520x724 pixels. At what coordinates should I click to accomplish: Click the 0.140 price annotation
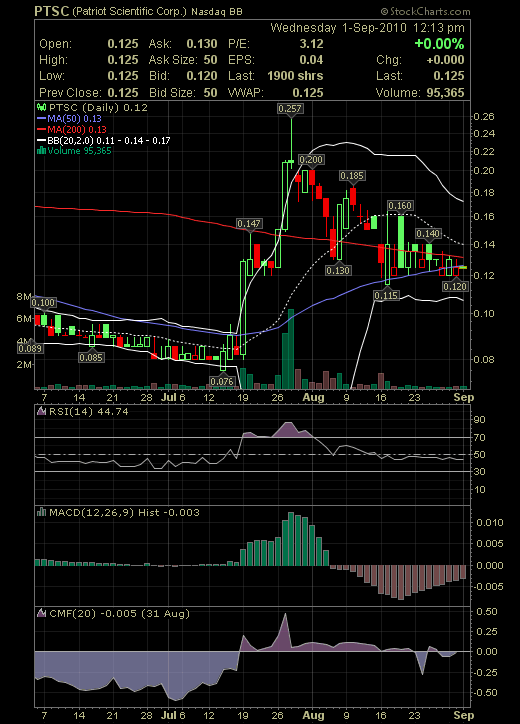pyautogui.click(x=428, y=234)
